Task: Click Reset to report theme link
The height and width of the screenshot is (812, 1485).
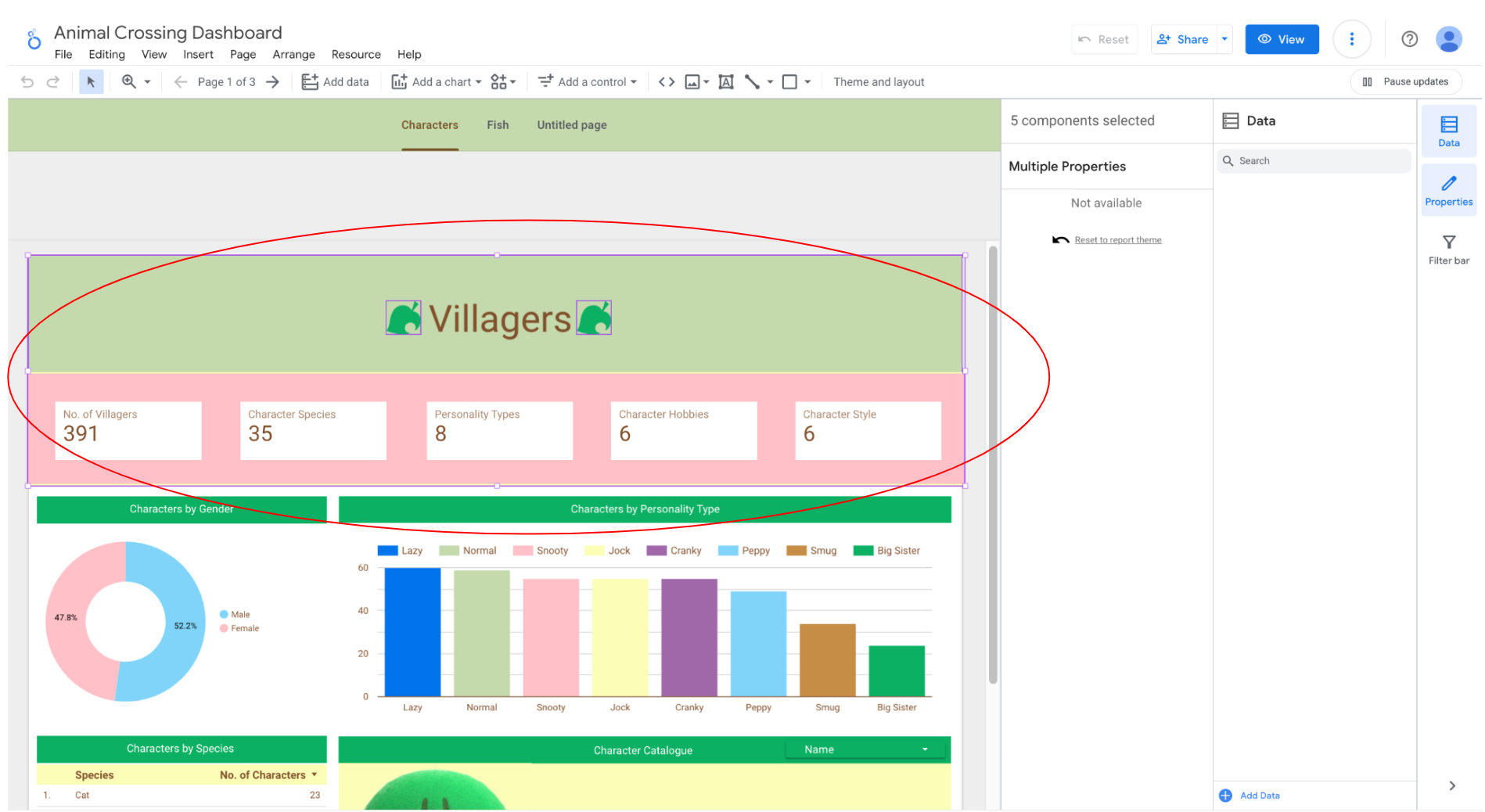Action: coord(1116,240)
